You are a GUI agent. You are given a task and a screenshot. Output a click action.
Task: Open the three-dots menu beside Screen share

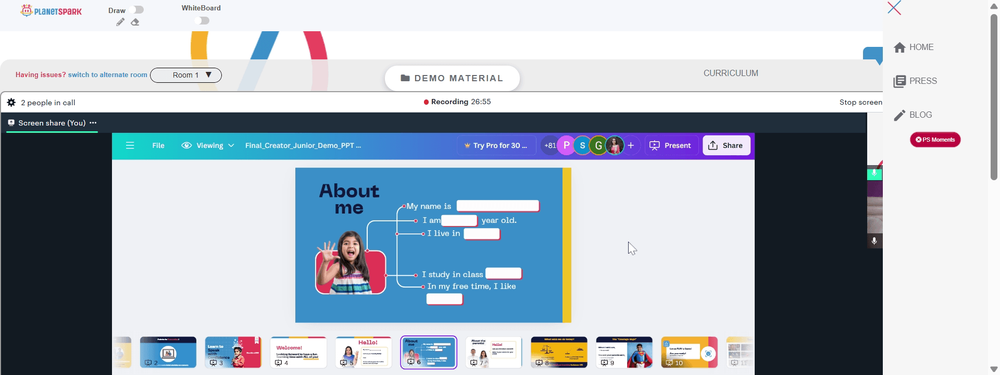[x=93, y=122]
